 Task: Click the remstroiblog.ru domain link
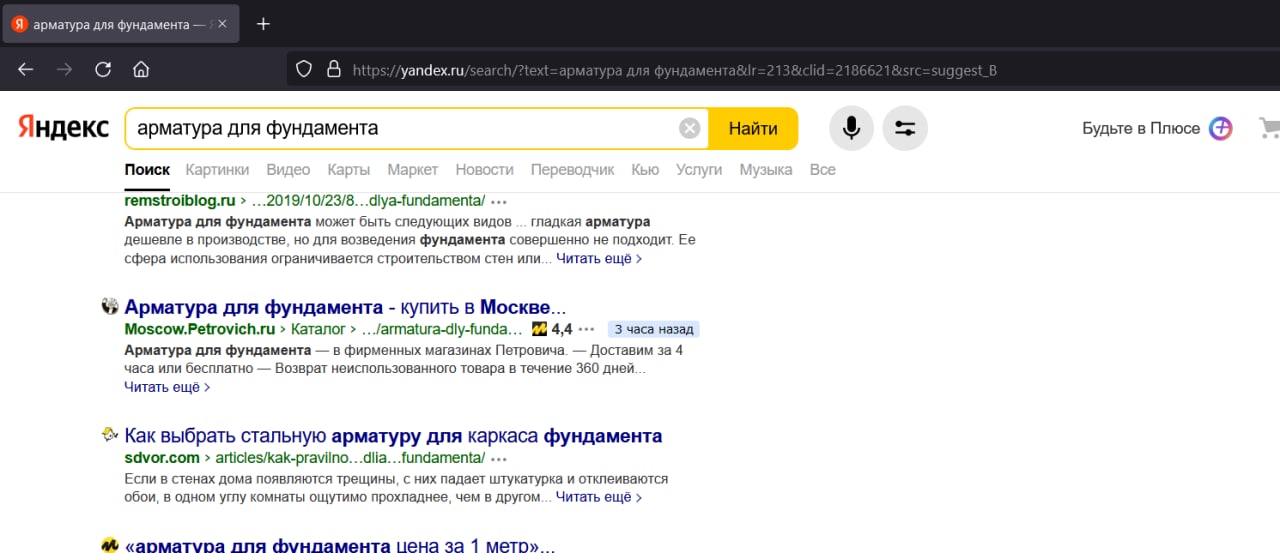180,200
